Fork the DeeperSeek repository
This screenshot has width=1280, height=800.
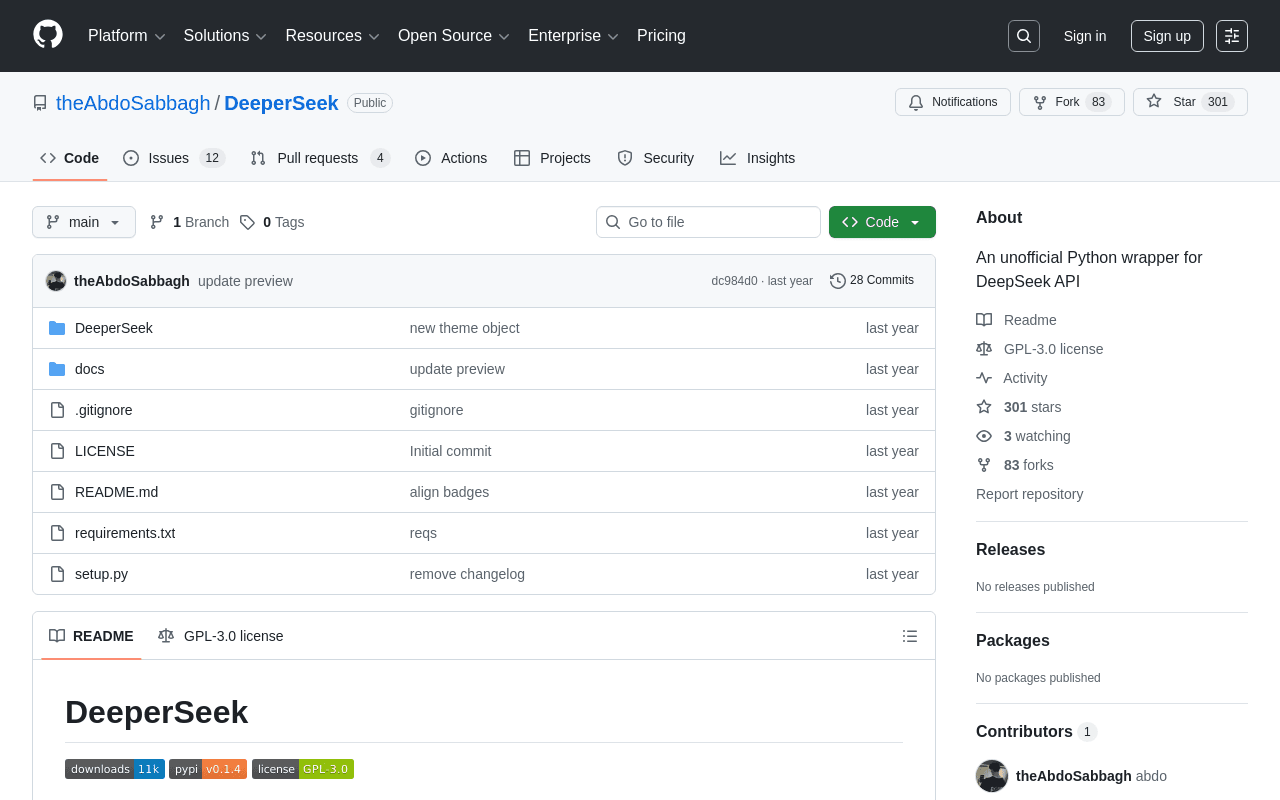tap(1072, 102)
